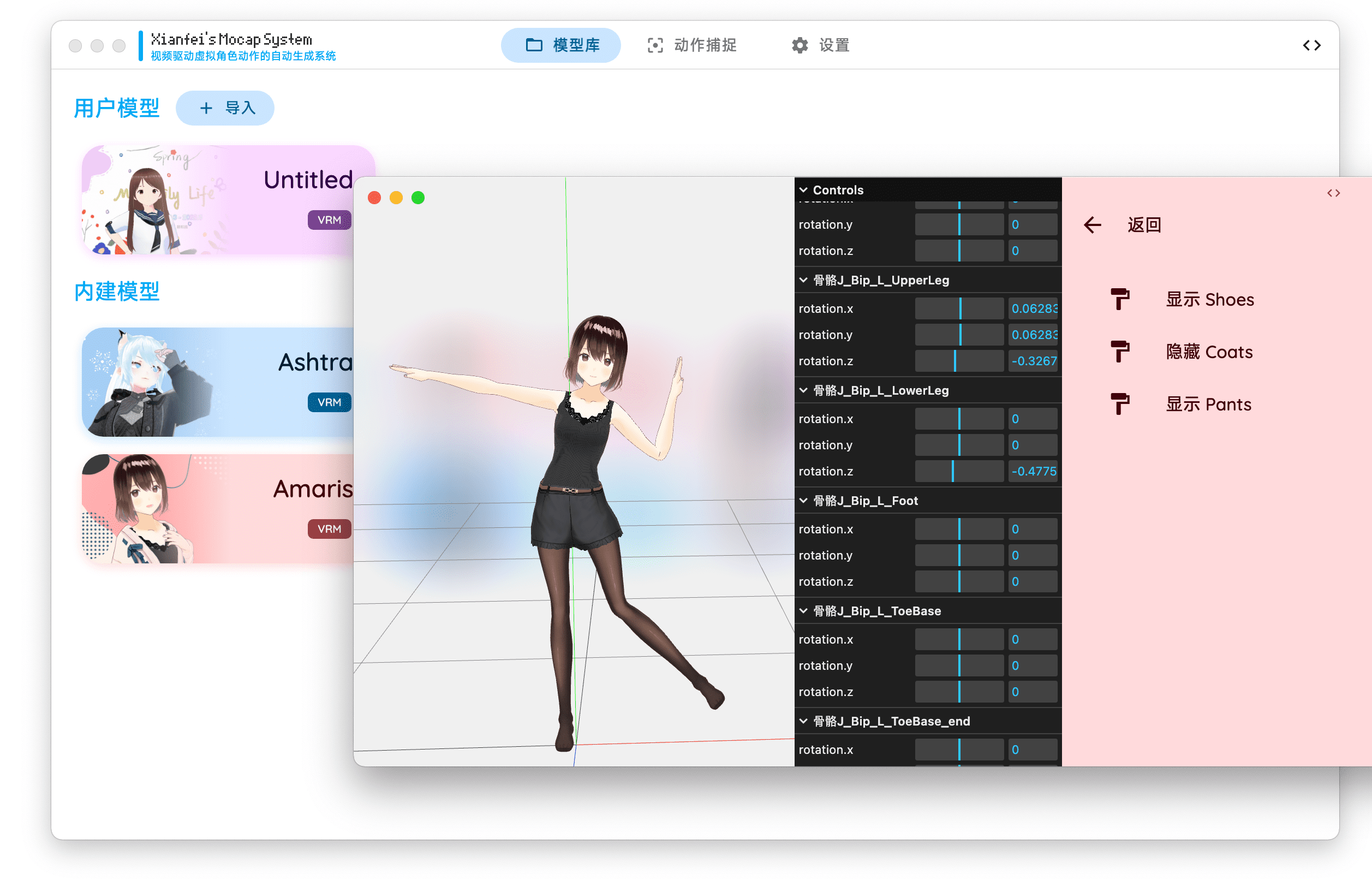This screenshot has width=1372, height=880.
Task: Switch to the 模型库 tab
Action: coord(561,45)
